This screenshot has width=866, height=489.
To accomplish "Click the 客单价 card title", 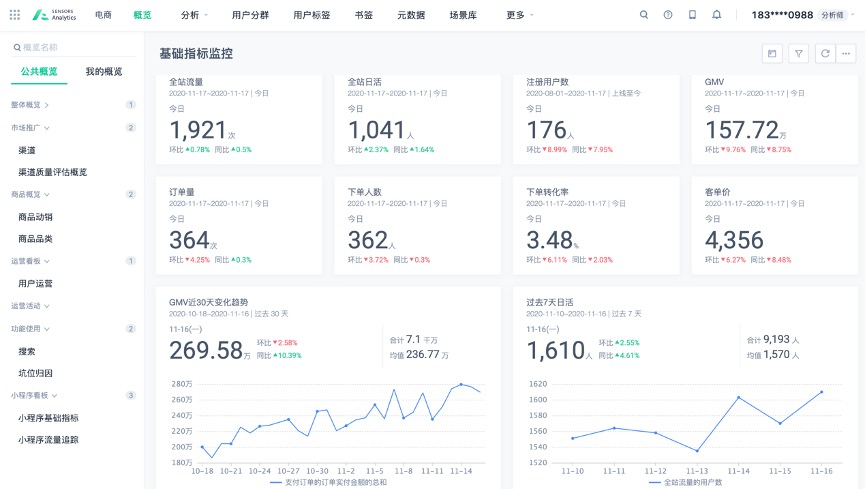I will pyautogui.click(x=717, y=192).
